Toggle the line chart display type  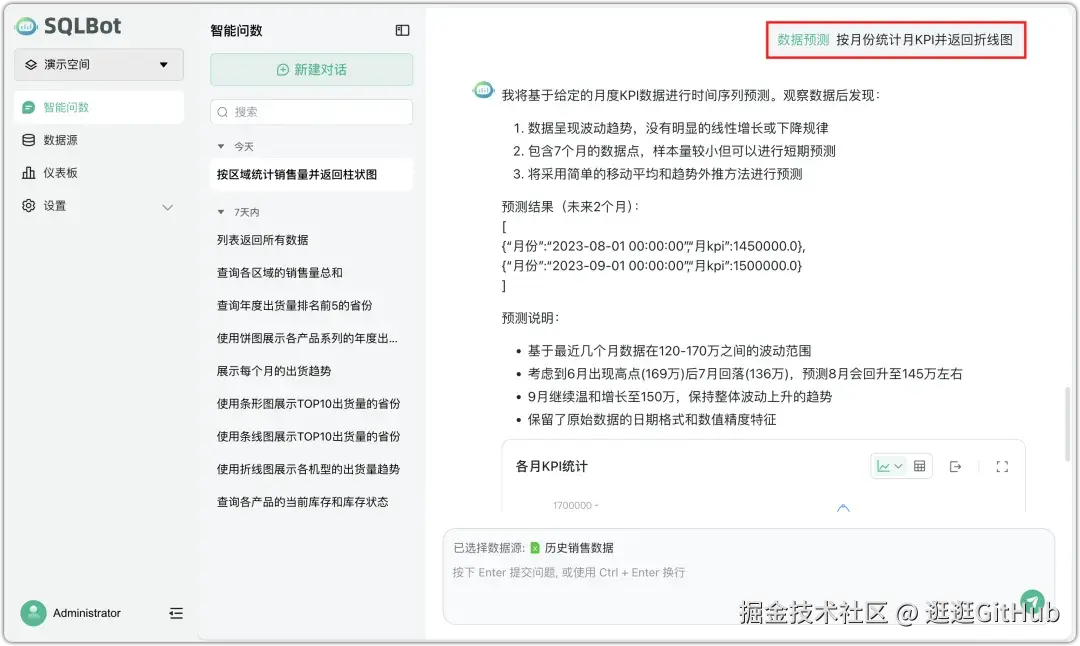887,466
